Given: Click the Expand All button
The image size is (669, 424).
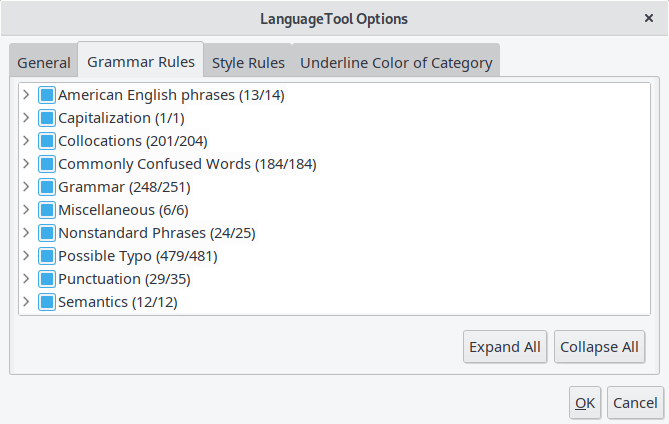Looking at the screenshot, I should pos(505,347).
